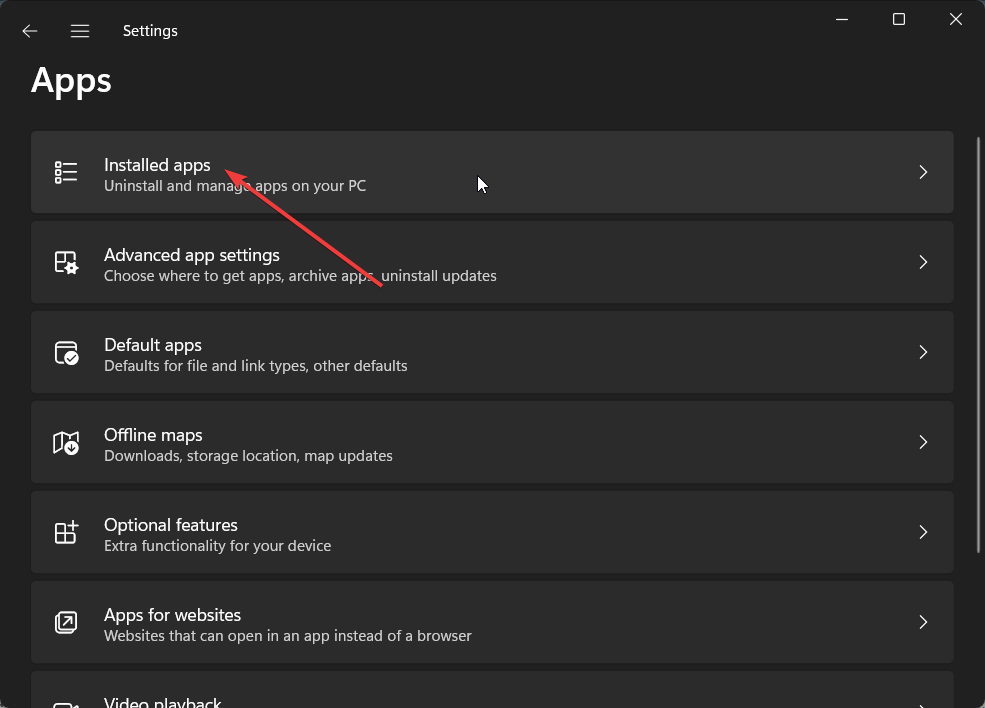Click the Installed apps list icon
The height and width of the screenshot is (708, 985).
66,172
